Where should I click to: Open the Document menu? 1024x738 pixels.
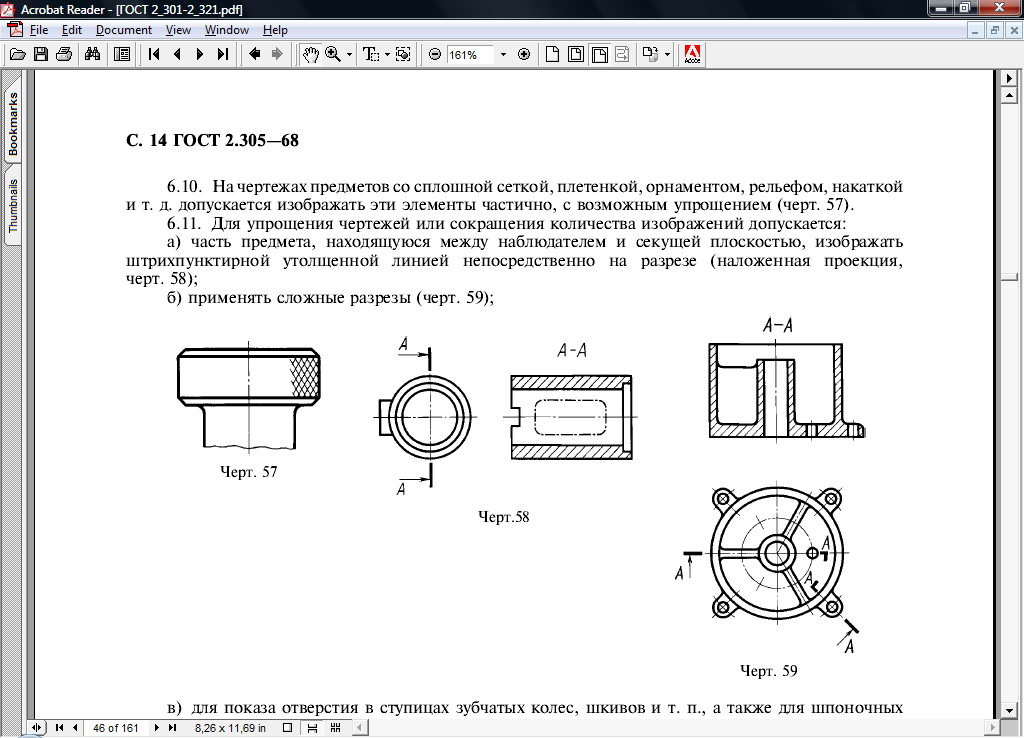pyautogui.click(x=124, y=30)
